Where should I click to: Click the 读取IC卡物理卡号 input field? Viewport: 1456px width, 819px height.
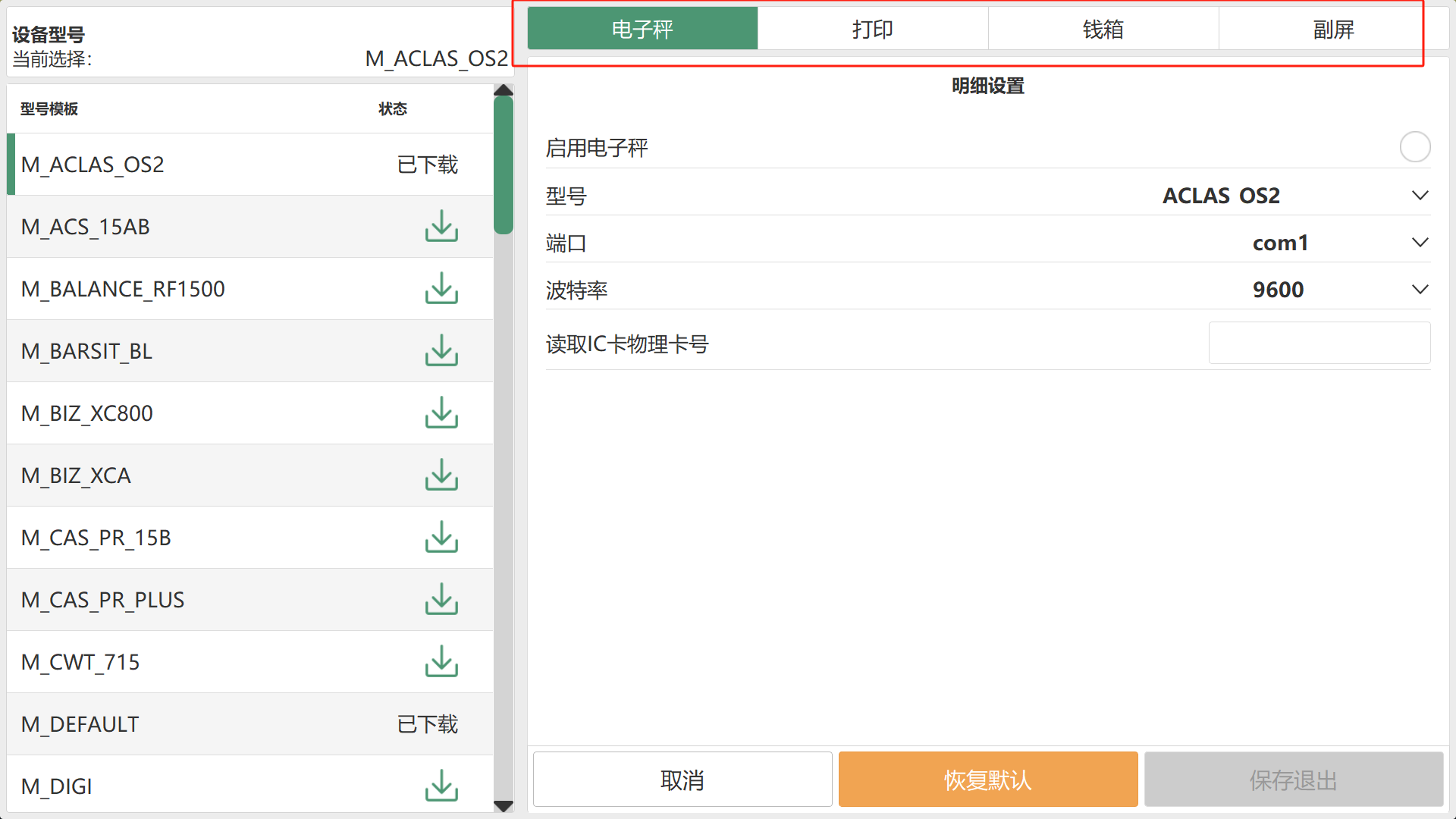1319,343
